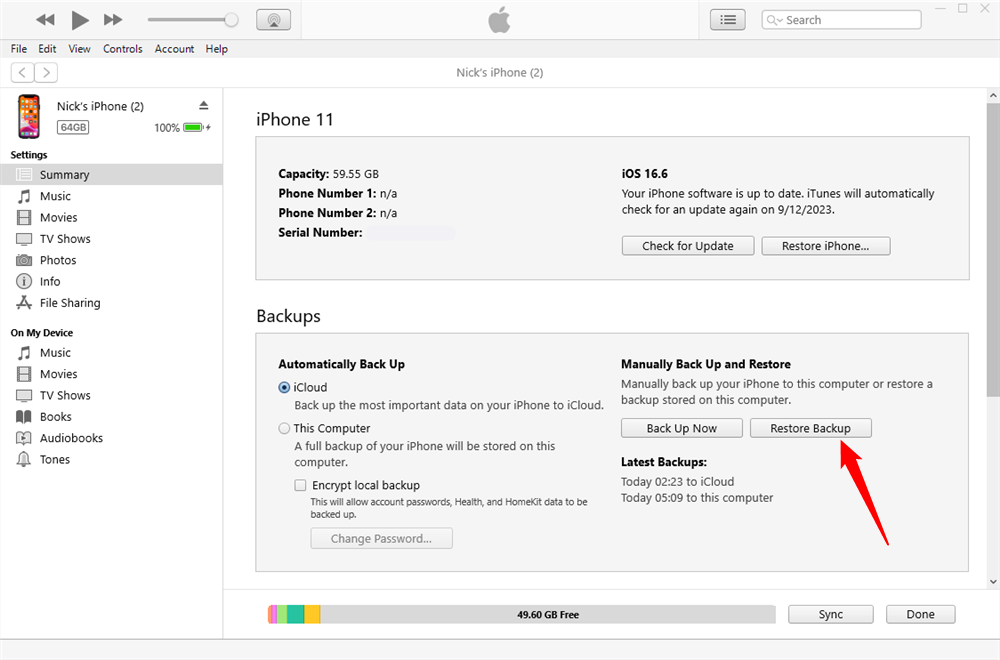Click in the Search field

[850, 20]
